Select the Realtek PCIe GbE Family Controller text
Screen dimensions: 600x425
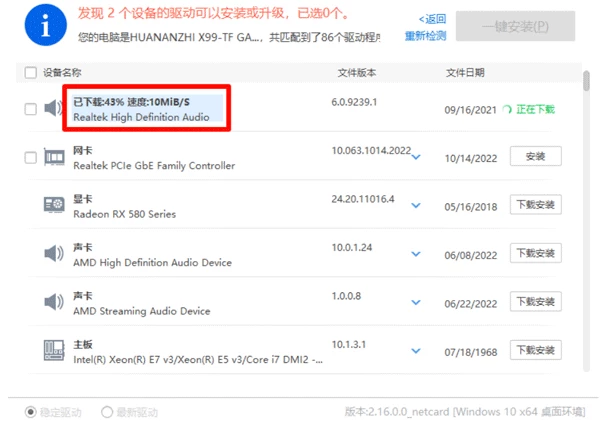tap(154, 166)
